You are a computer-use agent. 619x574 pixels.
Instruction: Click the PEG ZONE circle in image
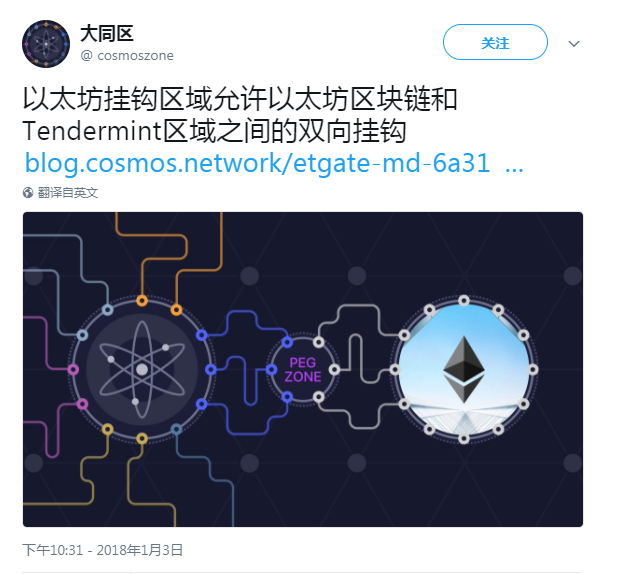click(x=303, y=370)
